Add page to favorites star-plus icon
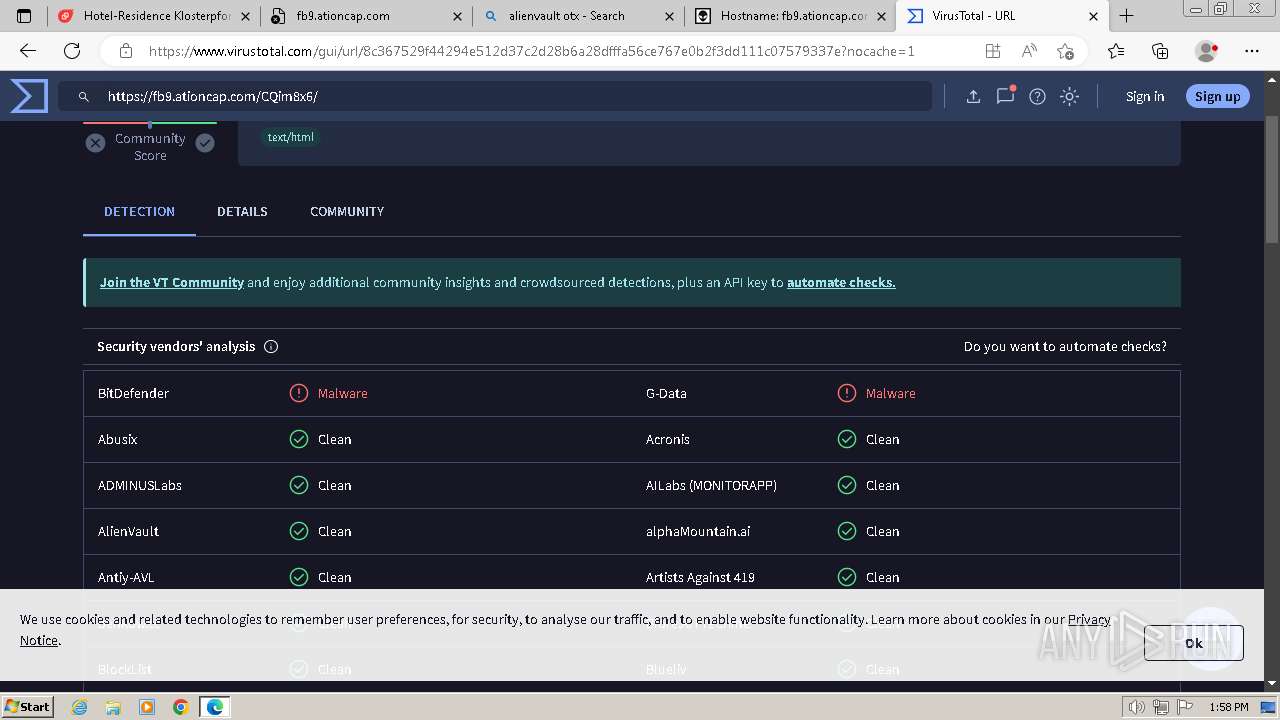The width and height of the screenshot is (1280, 720). pos(1065,51)
